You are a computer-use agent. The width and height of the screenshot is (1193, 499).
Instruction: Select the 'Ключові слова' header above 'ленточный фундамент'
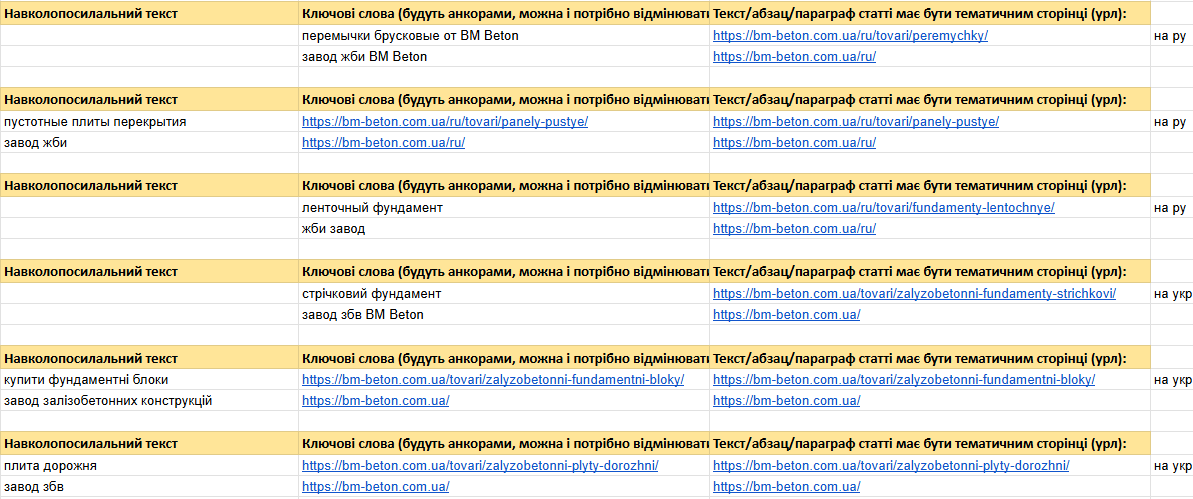coord(504,185)
